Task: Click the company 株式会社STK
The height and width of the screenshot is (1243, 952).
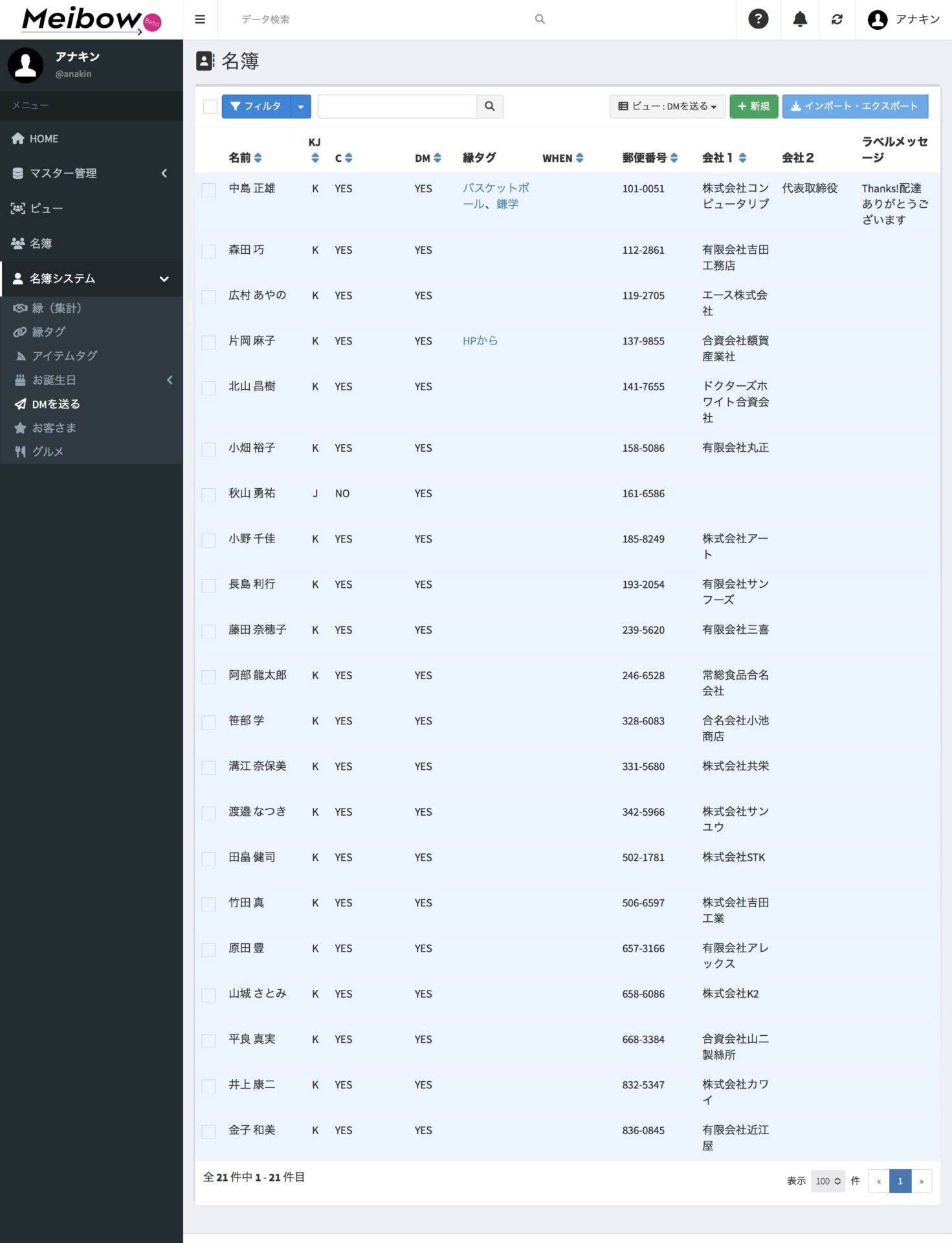Action: click(x=733, y=857)
